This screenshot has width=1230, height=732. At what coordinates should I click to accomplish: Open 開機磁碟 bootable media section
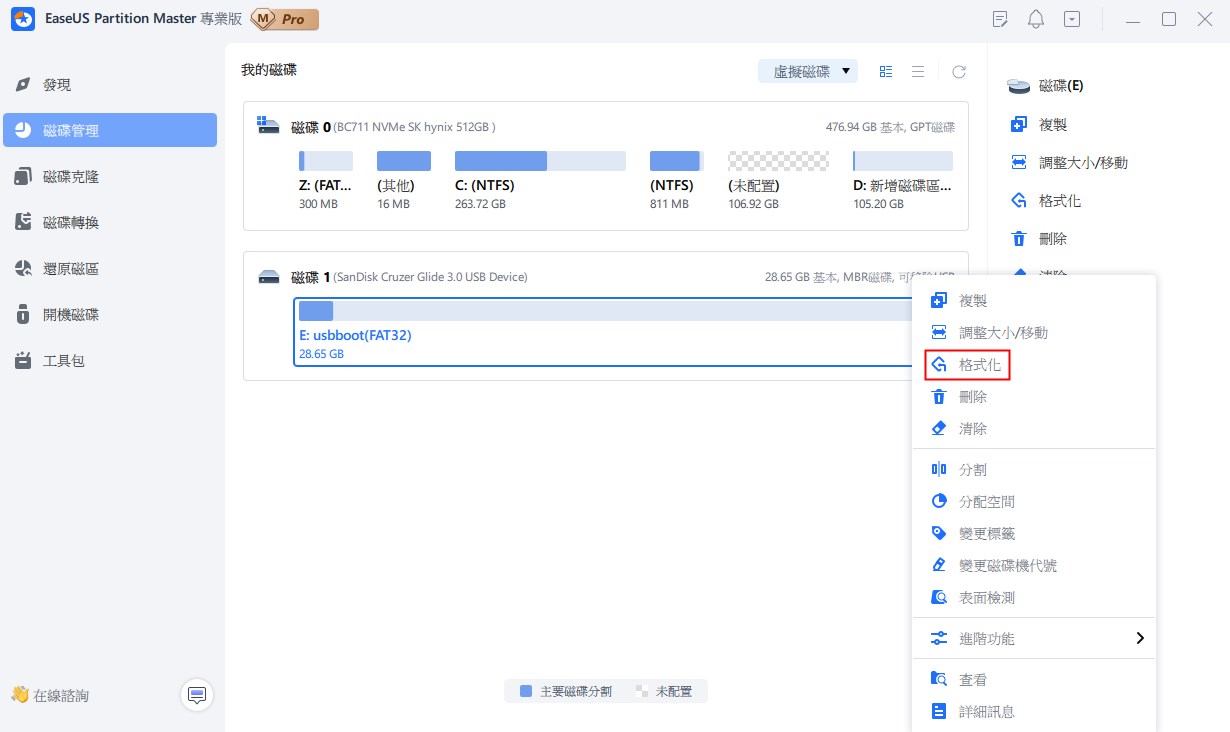pos(70,315)
